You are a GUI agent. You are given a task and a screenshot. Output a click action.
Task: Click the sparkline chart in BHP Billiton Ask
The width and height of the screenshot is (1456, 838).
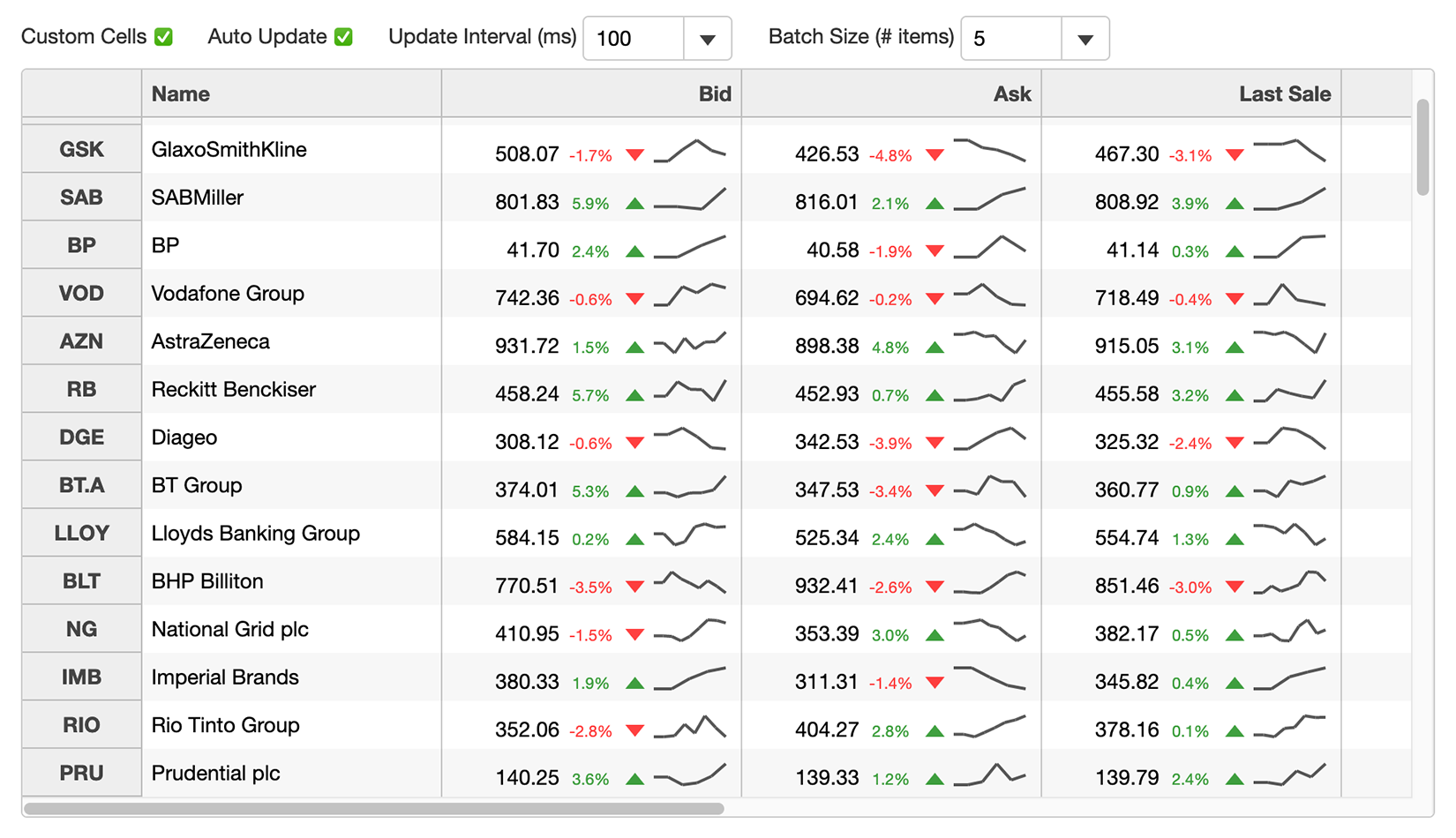click(x=990, y=582)
